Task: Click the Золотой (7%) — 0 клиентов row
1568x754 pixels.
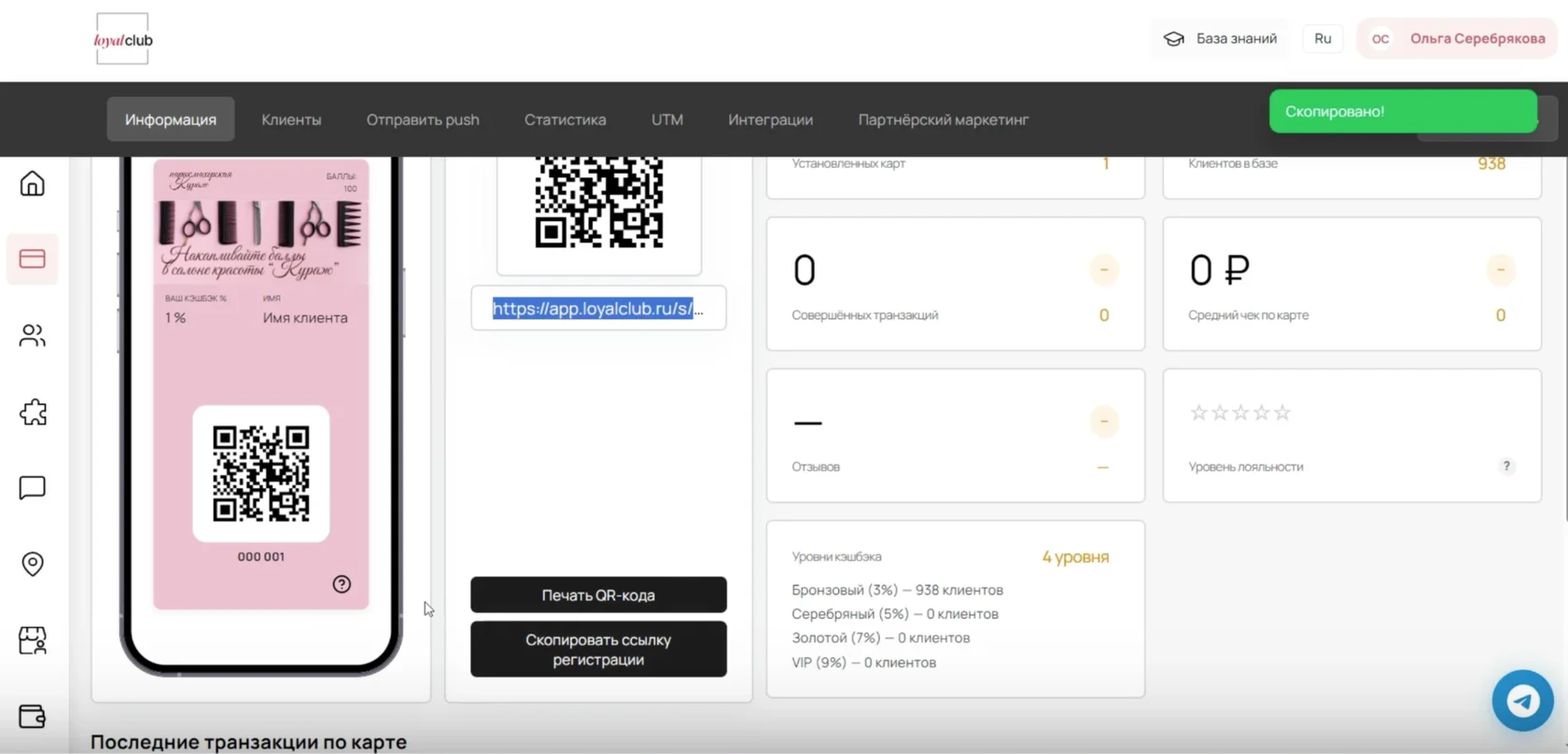Action: (x=880, y=637)
